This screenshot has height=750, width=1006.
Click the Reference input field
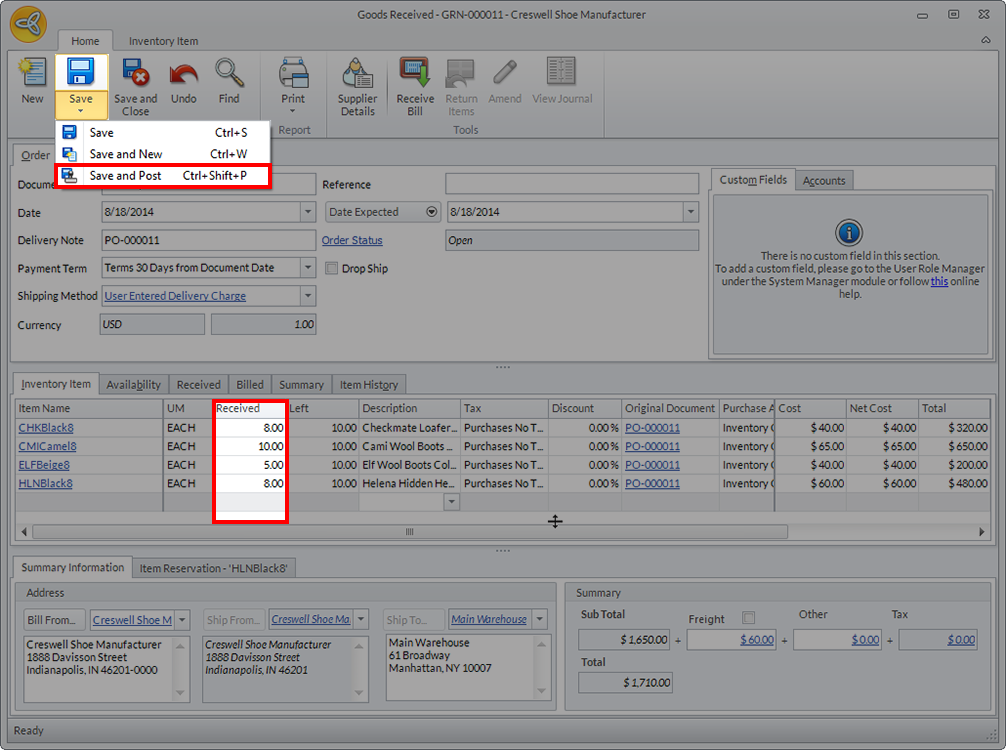(x=571, y=184)
